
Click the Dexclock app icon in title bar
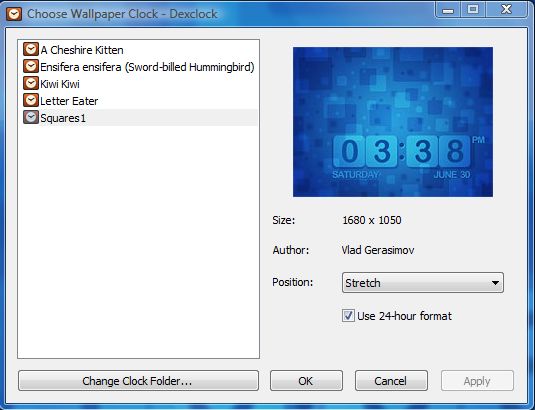coord(14,14)
